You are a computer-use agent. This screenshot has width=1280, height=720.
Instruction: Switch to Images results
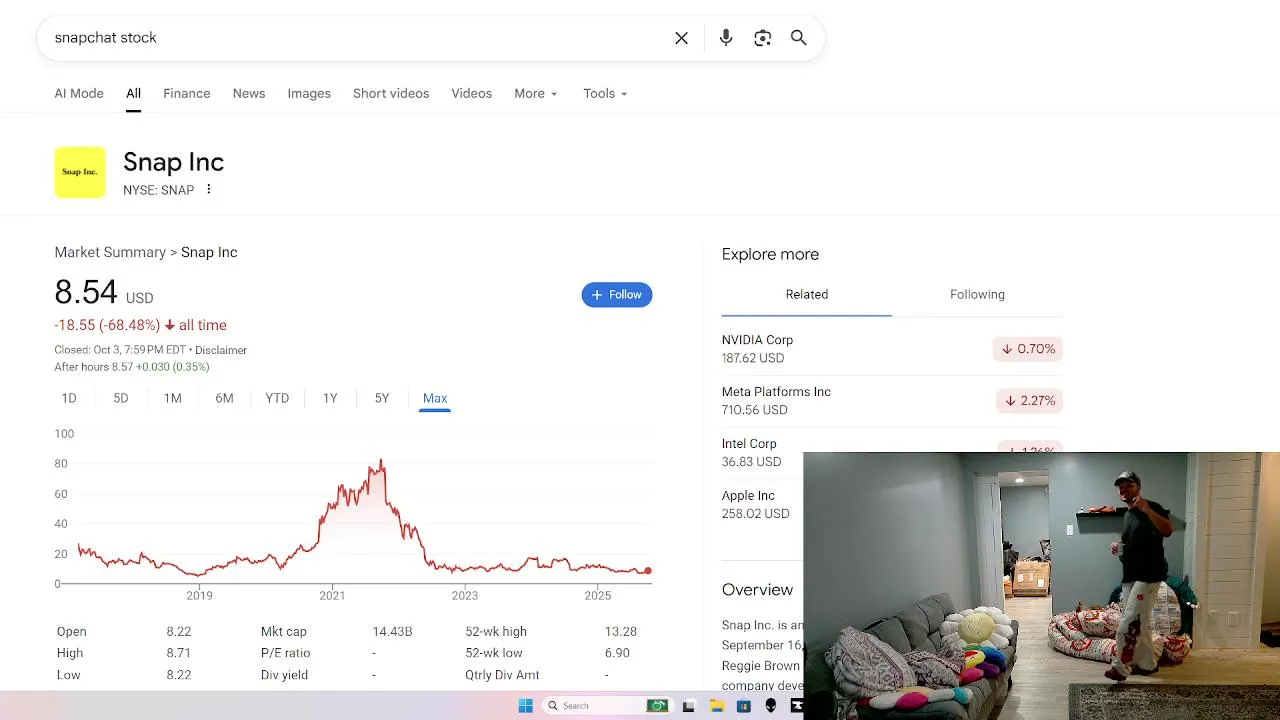tap(309, 93)
